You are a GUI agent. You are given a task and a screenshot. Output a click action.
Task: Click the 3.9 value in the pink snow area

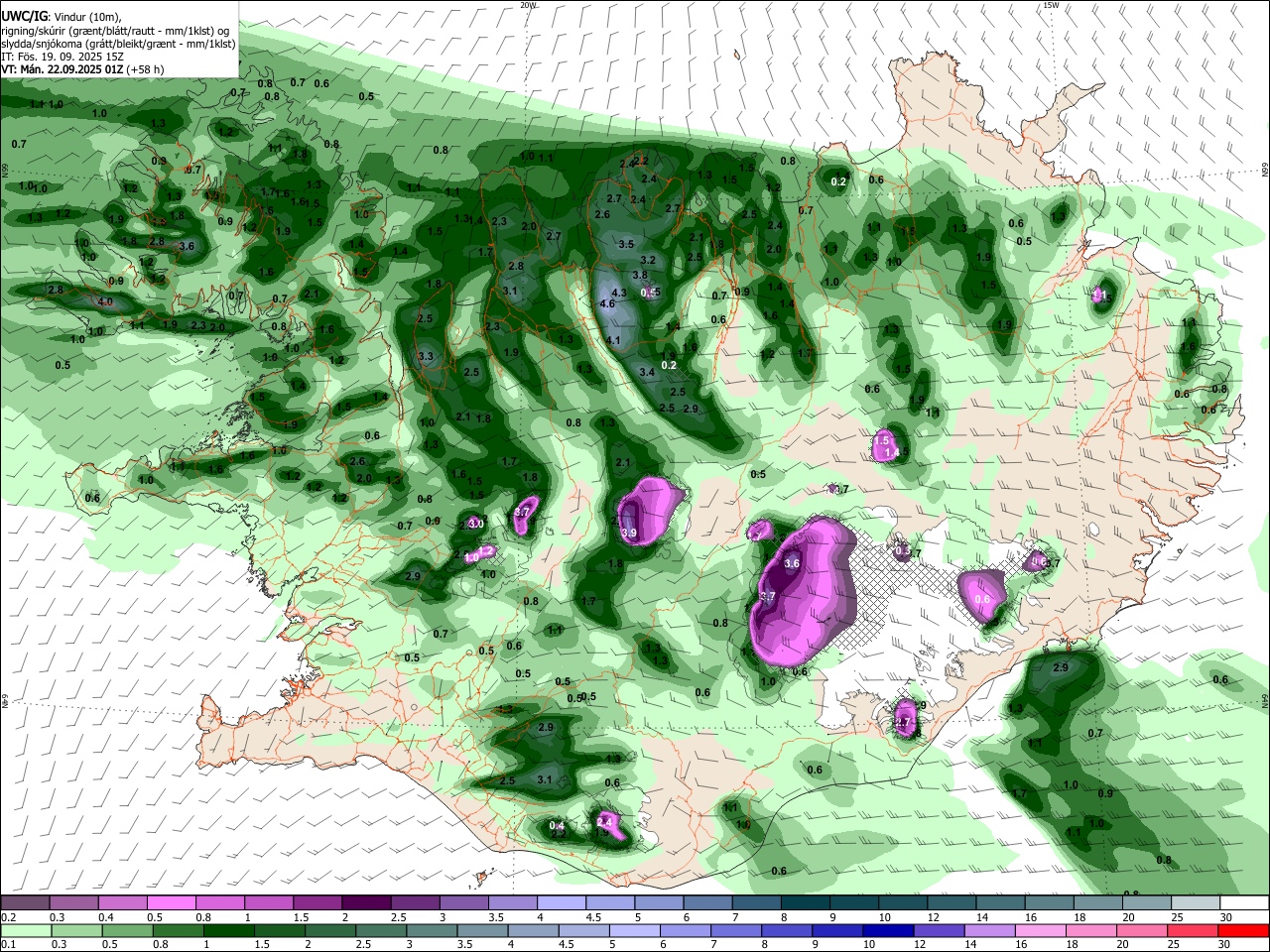[x=628, y=534]
